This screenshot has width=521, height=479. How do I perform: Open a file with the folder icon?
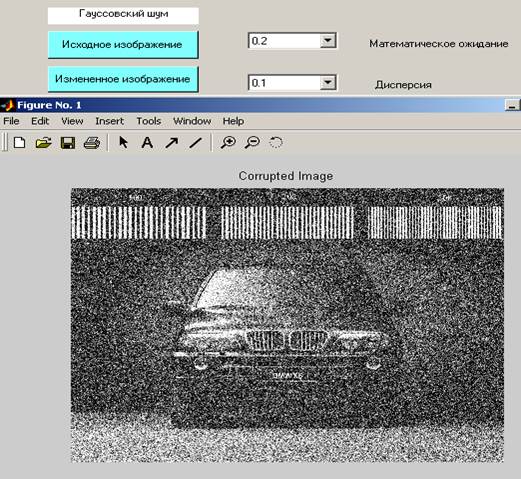point(43,143)
